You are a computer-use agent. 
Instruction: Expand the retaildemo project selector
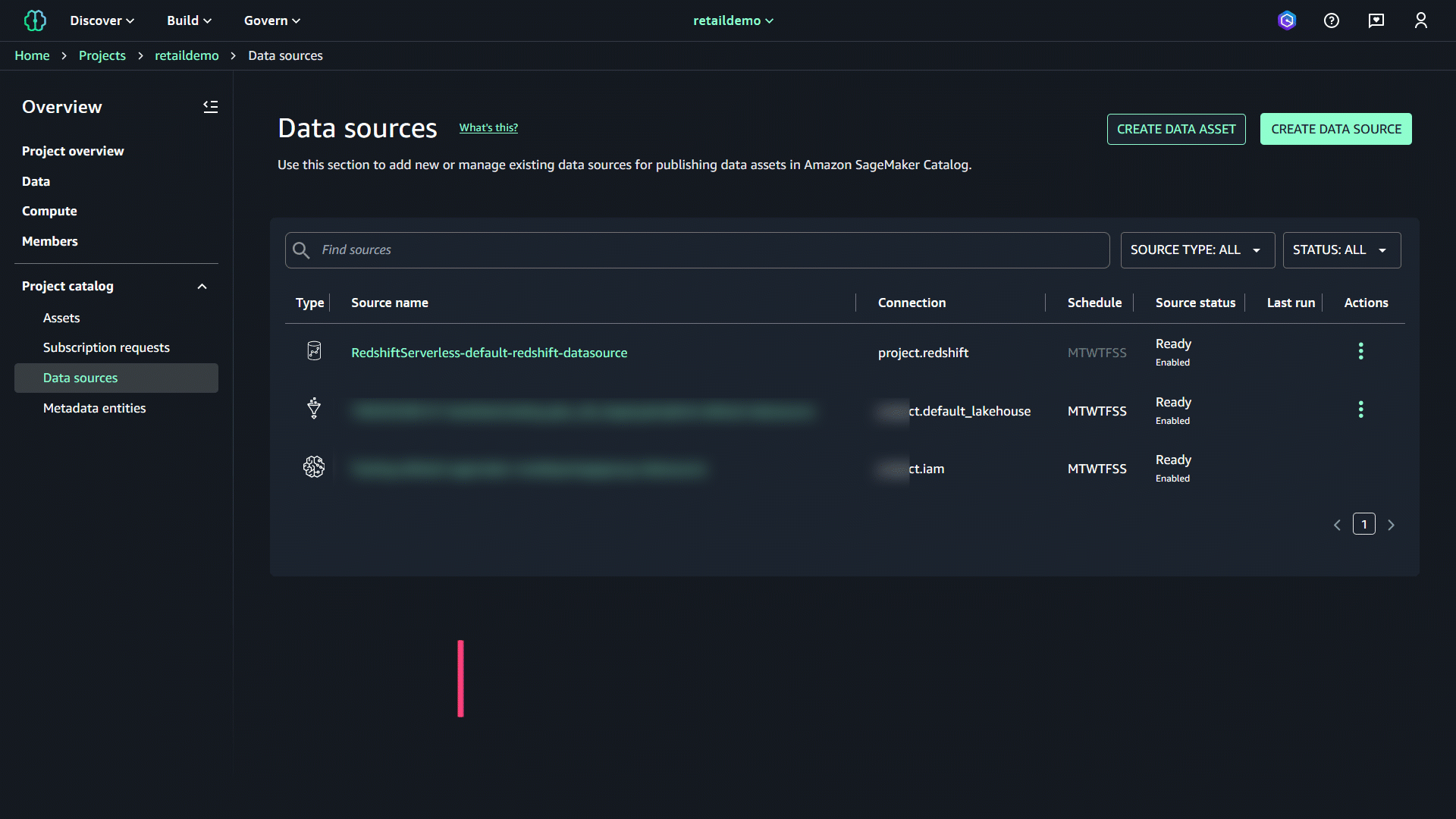733,20
